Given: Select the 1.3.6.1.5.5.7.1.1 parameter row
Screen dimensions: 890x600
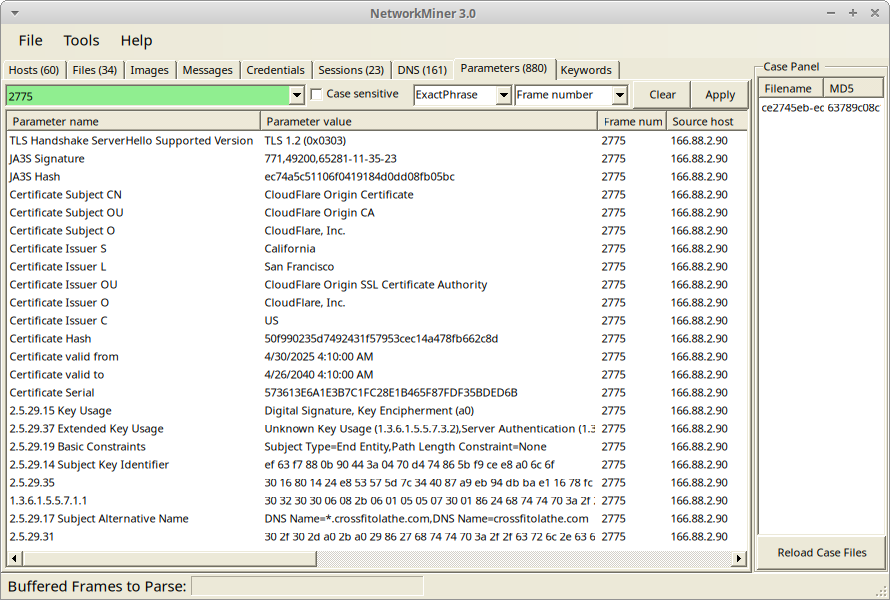Looking at the screenshot, I should click(377, 501).
